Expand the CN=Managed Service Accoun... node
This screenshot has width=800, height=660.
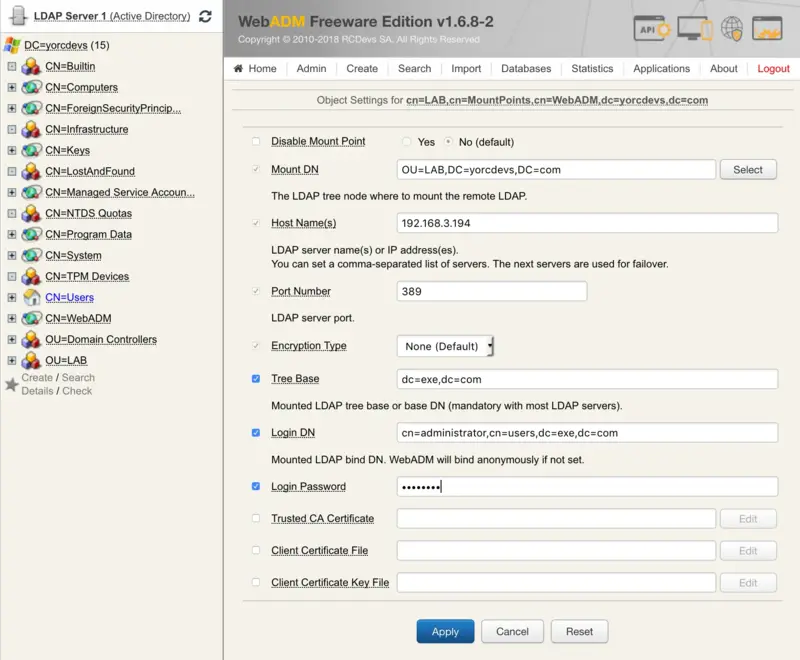click(12, 192)
